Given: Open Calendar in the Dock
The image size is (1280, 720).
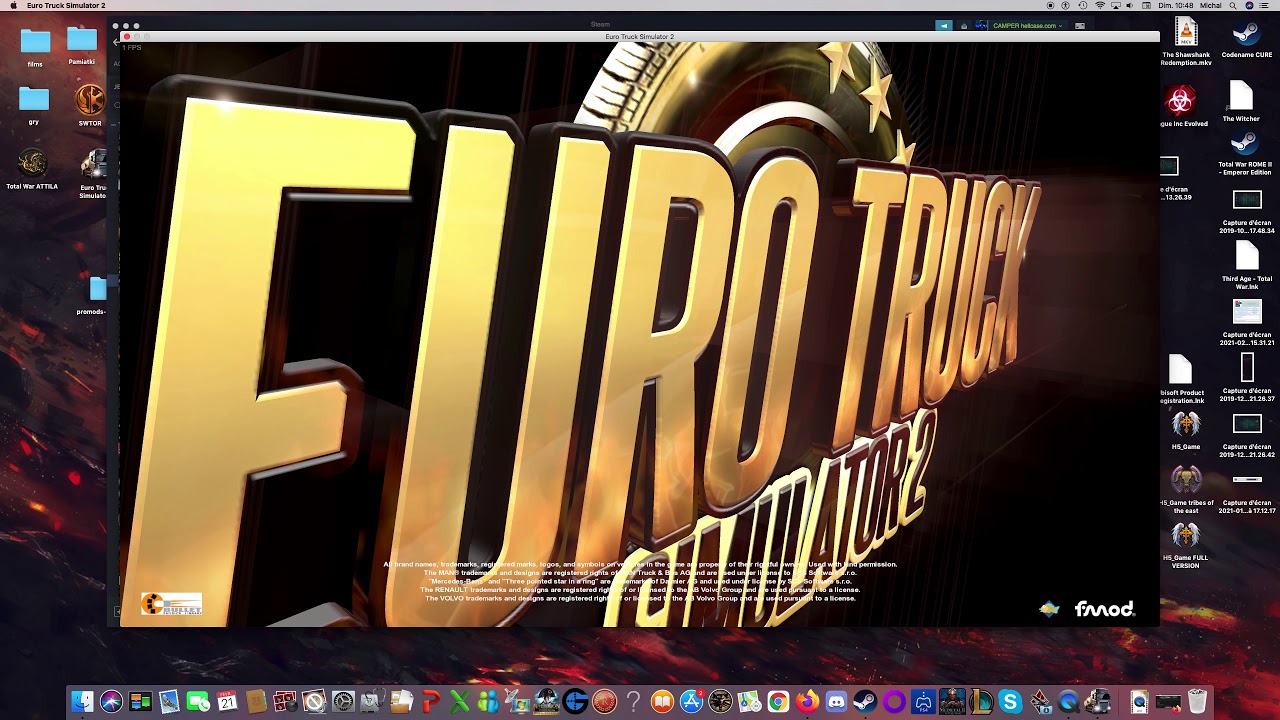Looking at the screenshot, I should 227,702.
